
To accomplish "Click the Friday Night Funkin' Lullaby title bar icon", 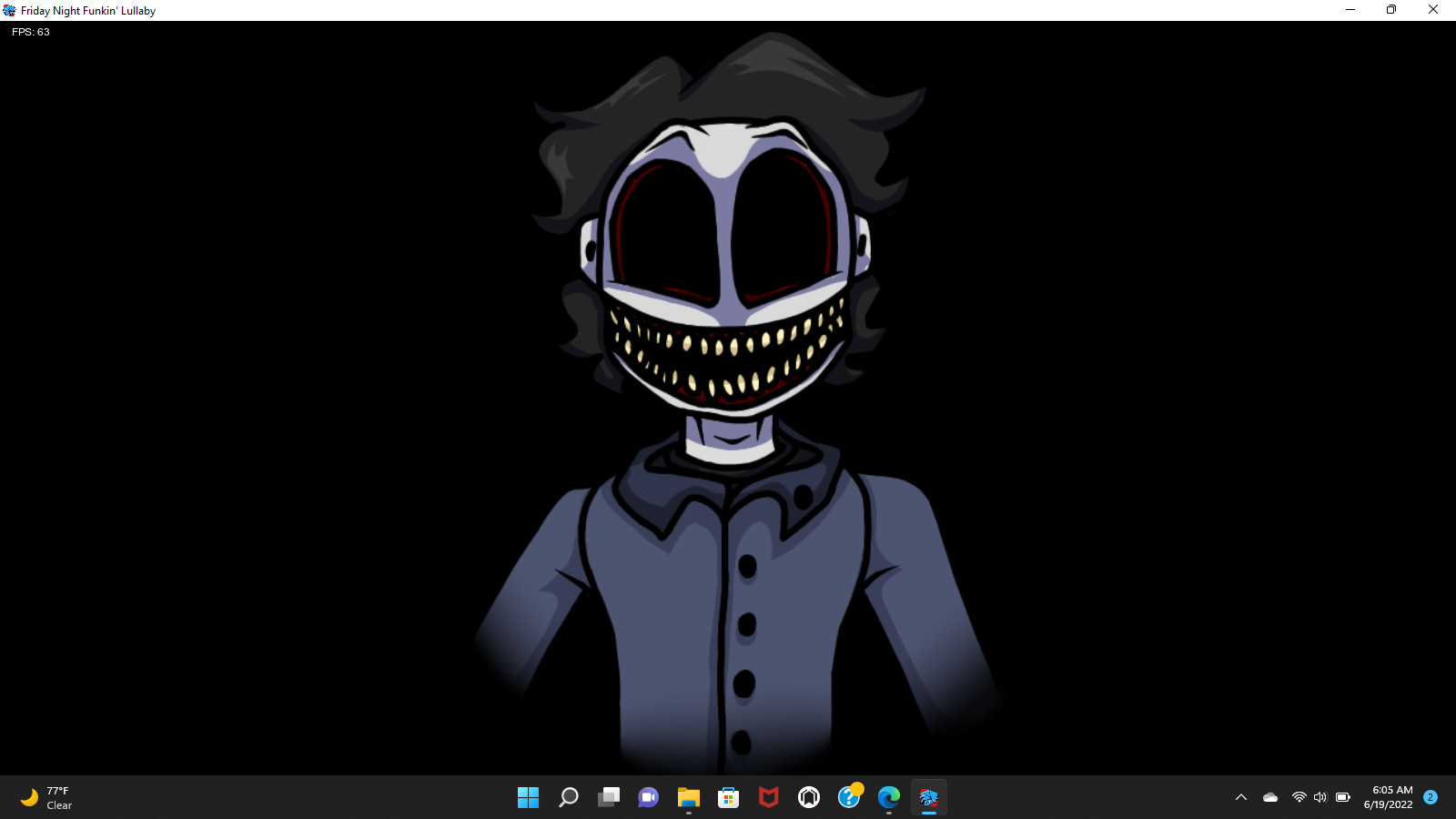I will (9, 10).
